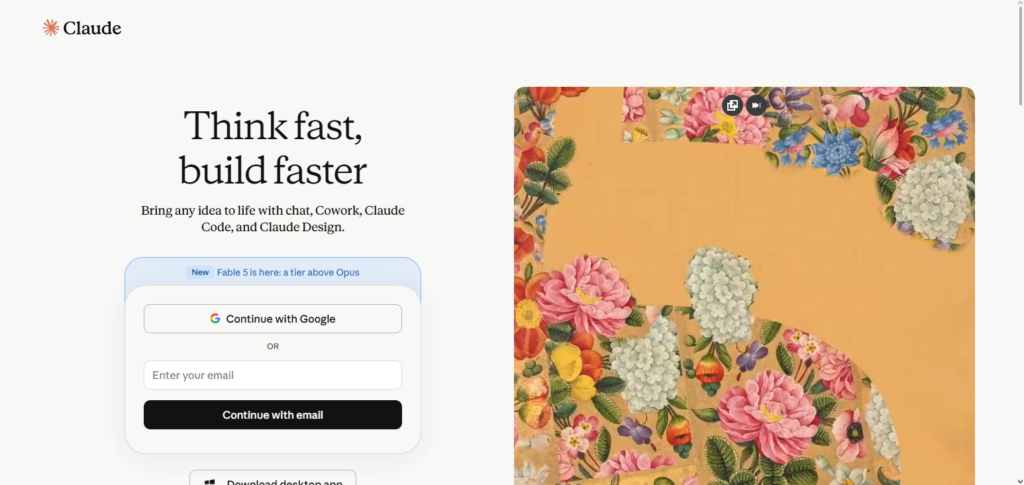Click the Claude wordmark text in header

[x=92, y=28]
